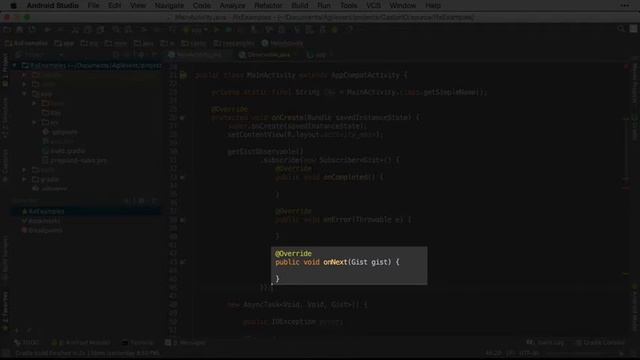Image resolution: width=640 pixels, height=360 pixels.
Task: Click the AsyncTask code line in editor
Action: pos(297,305)
